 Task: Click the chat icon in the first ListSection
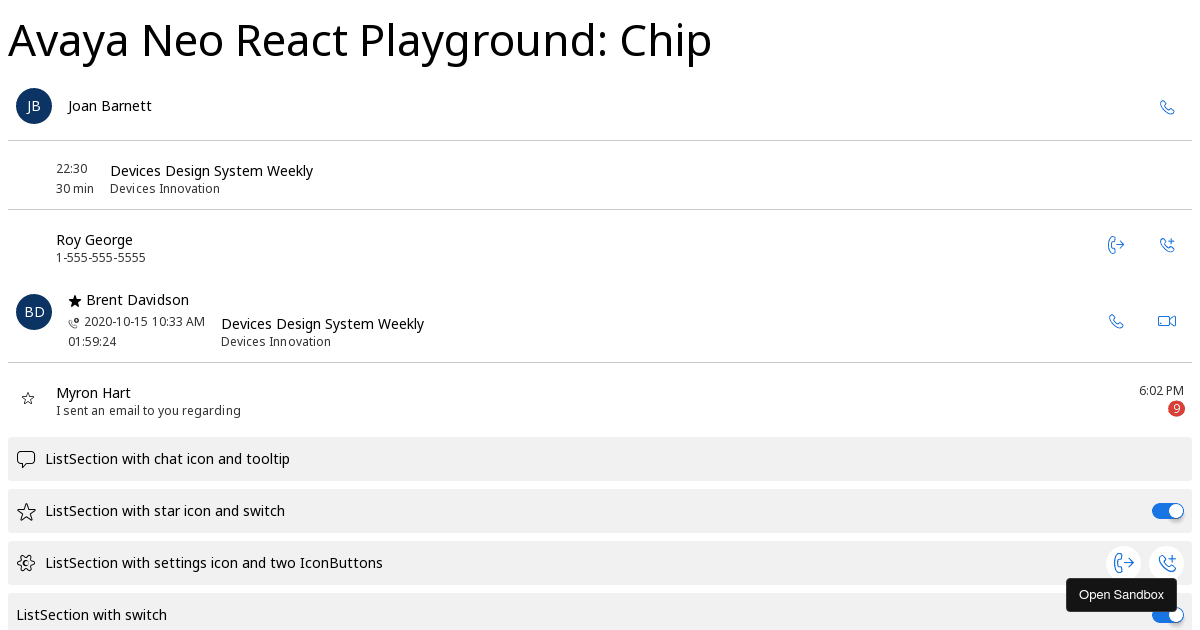27,460
